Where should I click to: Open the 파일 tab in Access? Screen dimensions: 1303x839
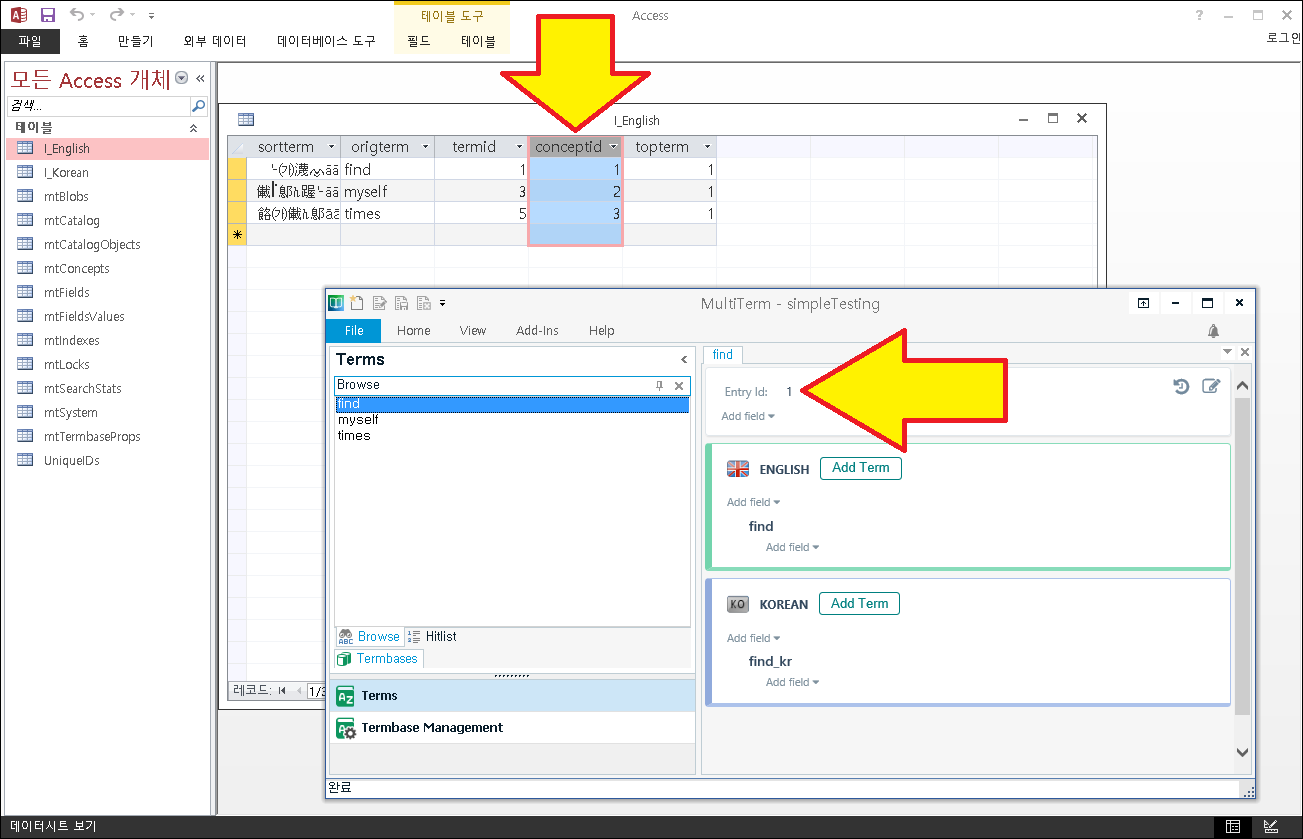click(x=30, y=41)
